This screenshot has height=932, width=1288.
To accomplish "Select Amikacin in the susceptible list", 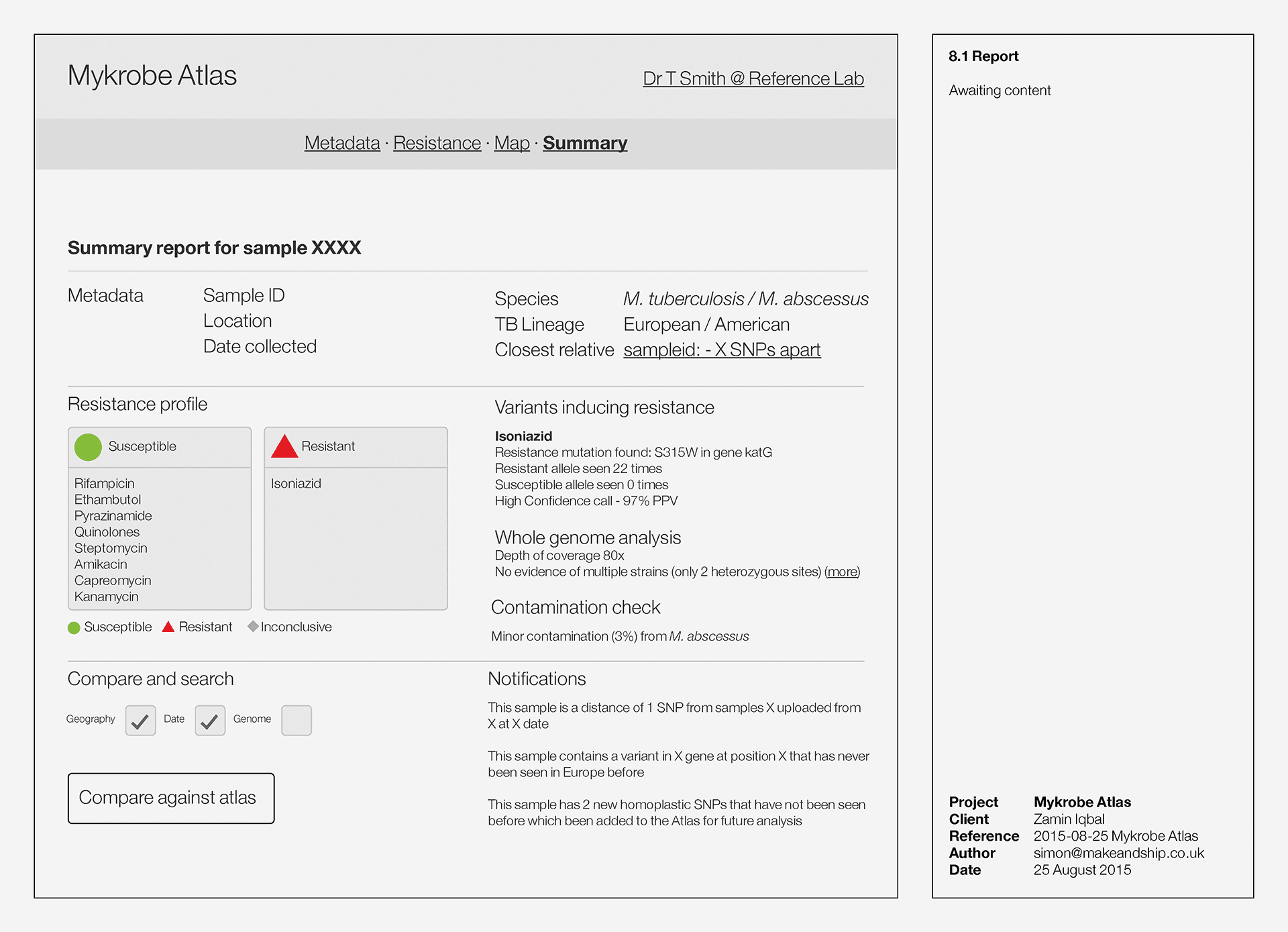I will click(101, 564).
